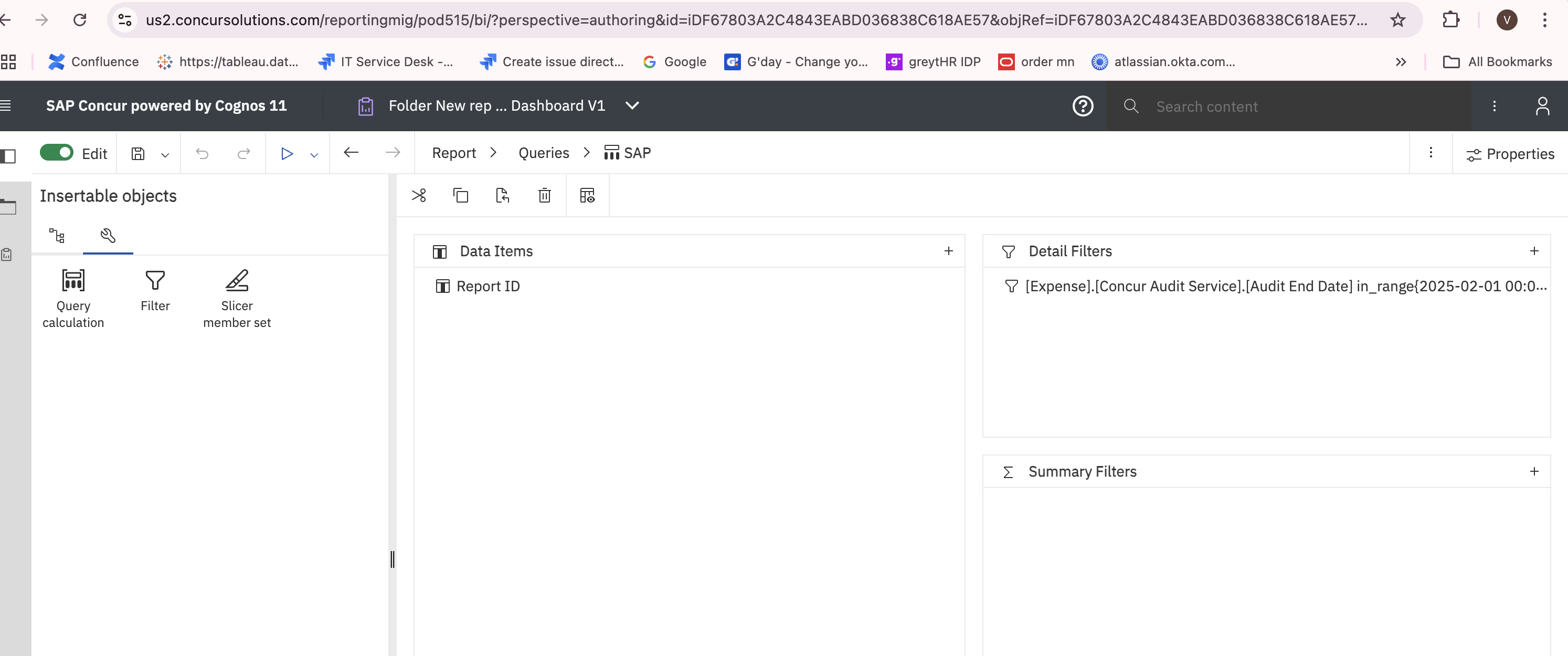
Task: Bookmark this page with star icon
Action: tap(1397, 20)
